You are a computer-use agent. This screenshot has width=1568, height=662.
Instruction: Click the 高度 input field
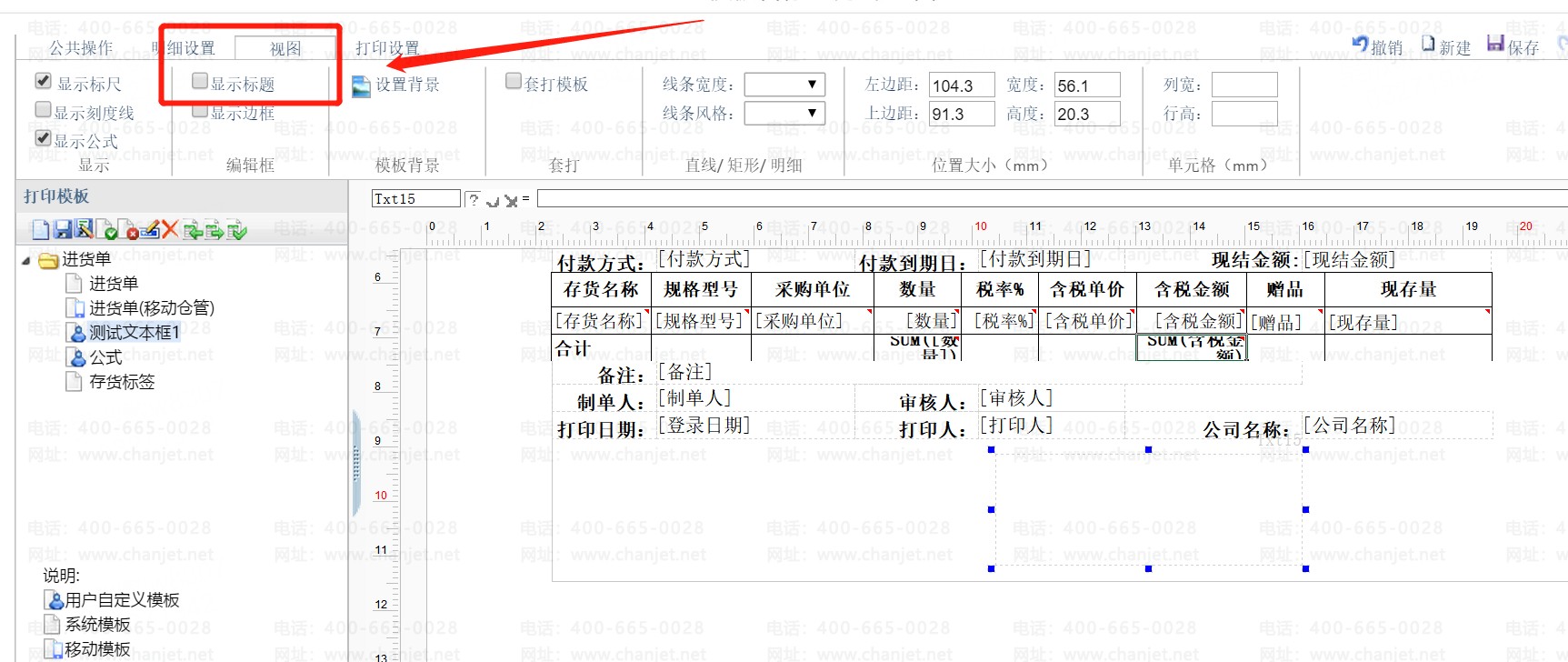click(1087, 114)
